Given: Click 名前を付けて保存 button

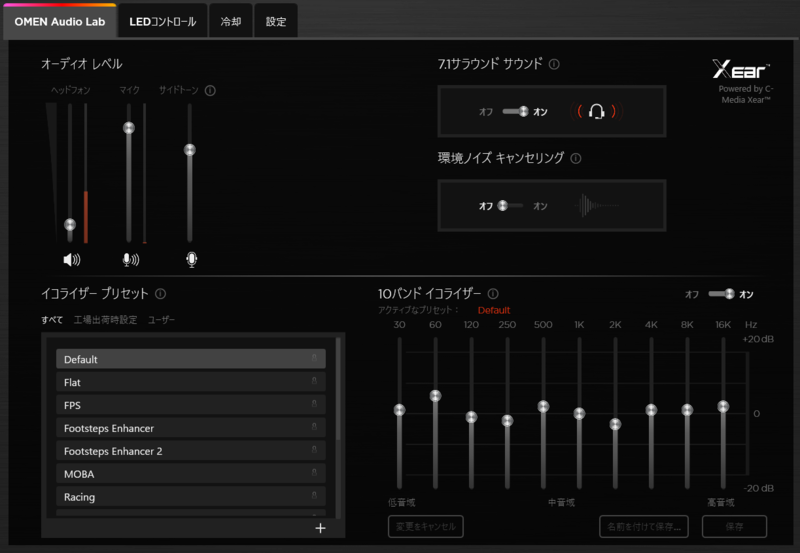Looking at the screenshot, I should [x=644, y=526].
